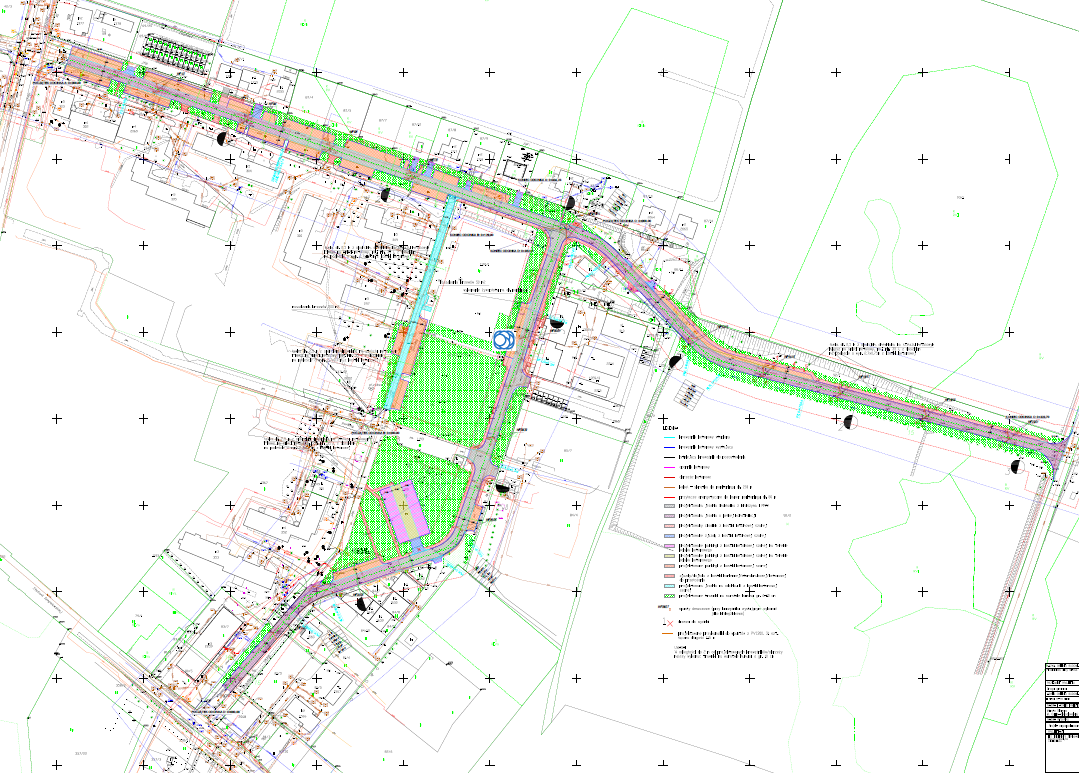Click the orange line sample at the legend bottom

(x=669, y=634)
